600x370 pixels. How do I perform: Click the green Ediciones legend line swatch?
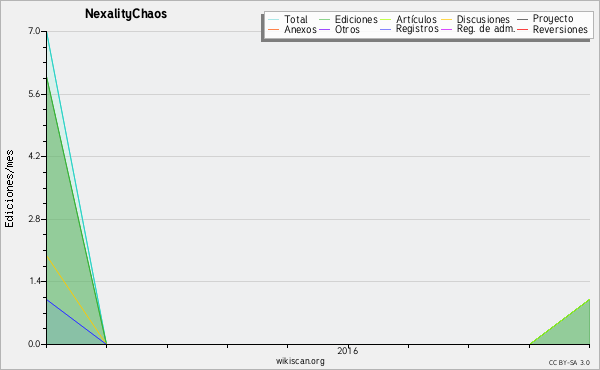coord(324,19)
